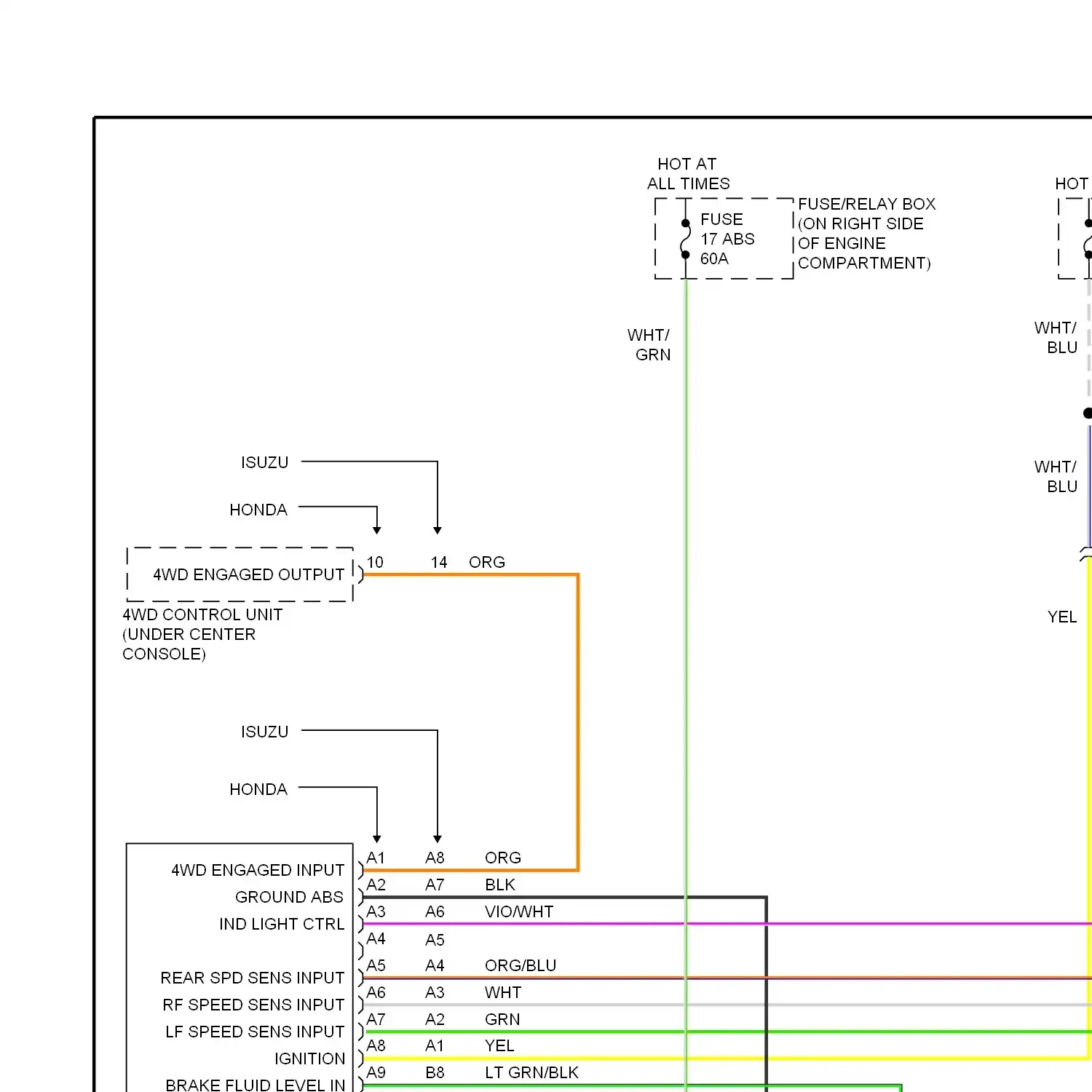Click the 'IGNITION' label
The height and width of the screenshot is (1092, 1092).
click(309, 1059)
